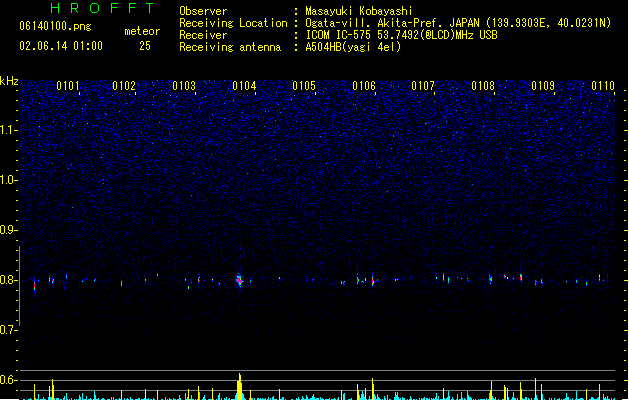Click the 0106 time marker

point(364,86)
